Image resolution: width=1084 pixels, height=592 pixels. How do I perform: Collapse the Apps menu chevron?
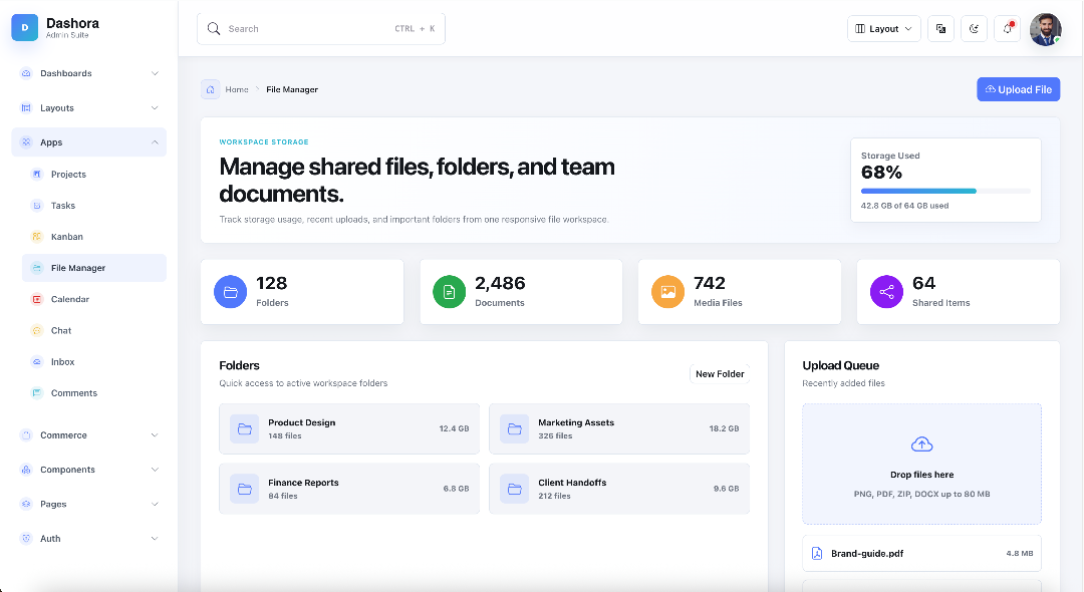click(155, 142)
